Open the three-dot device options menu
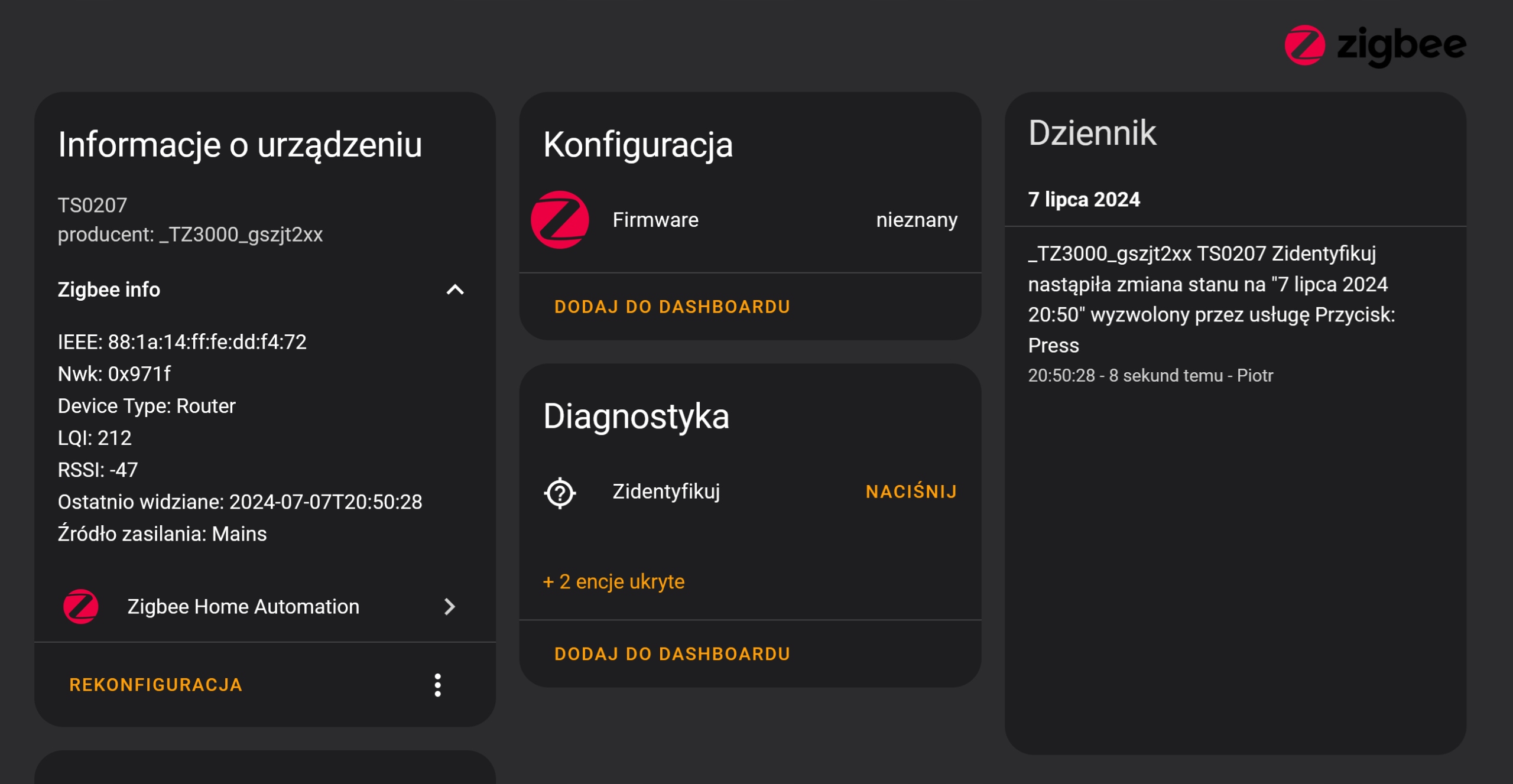 coord(437,685)
